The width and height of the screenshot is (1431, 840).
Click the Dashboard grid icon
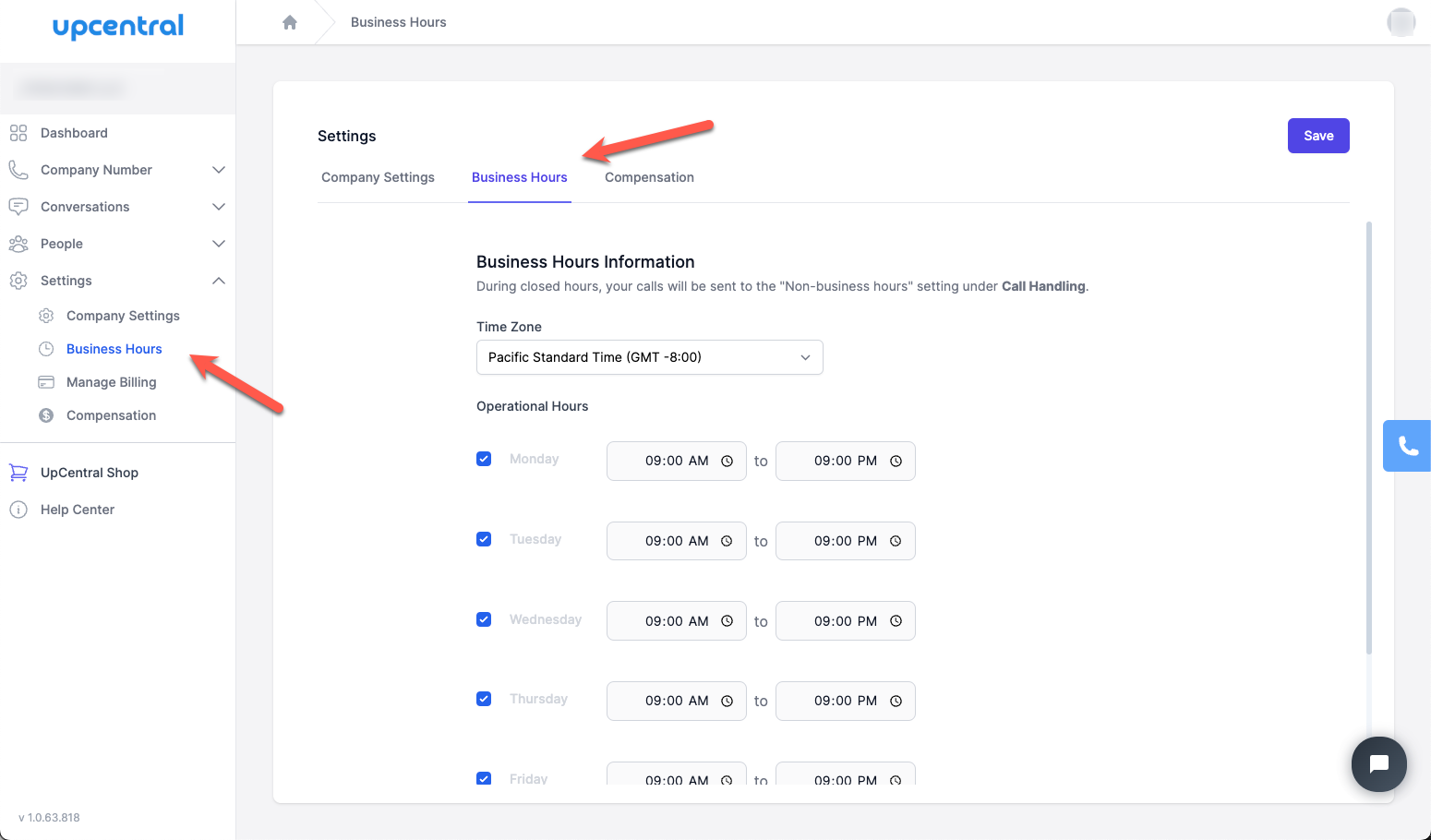click(18, 133)
